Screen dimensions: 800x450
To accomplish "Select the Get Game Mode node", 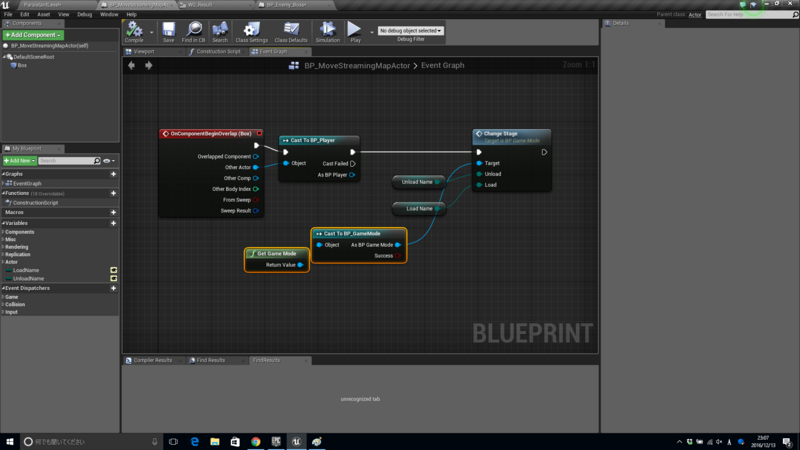I will (277, 254).
